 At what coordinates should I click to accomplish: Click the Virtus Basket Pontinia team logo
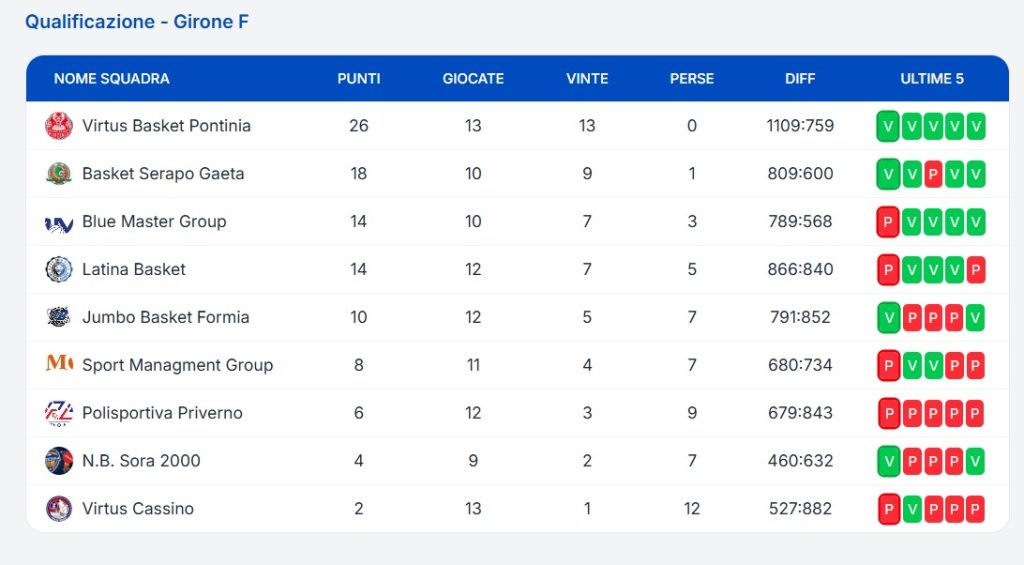click(59, 126)
